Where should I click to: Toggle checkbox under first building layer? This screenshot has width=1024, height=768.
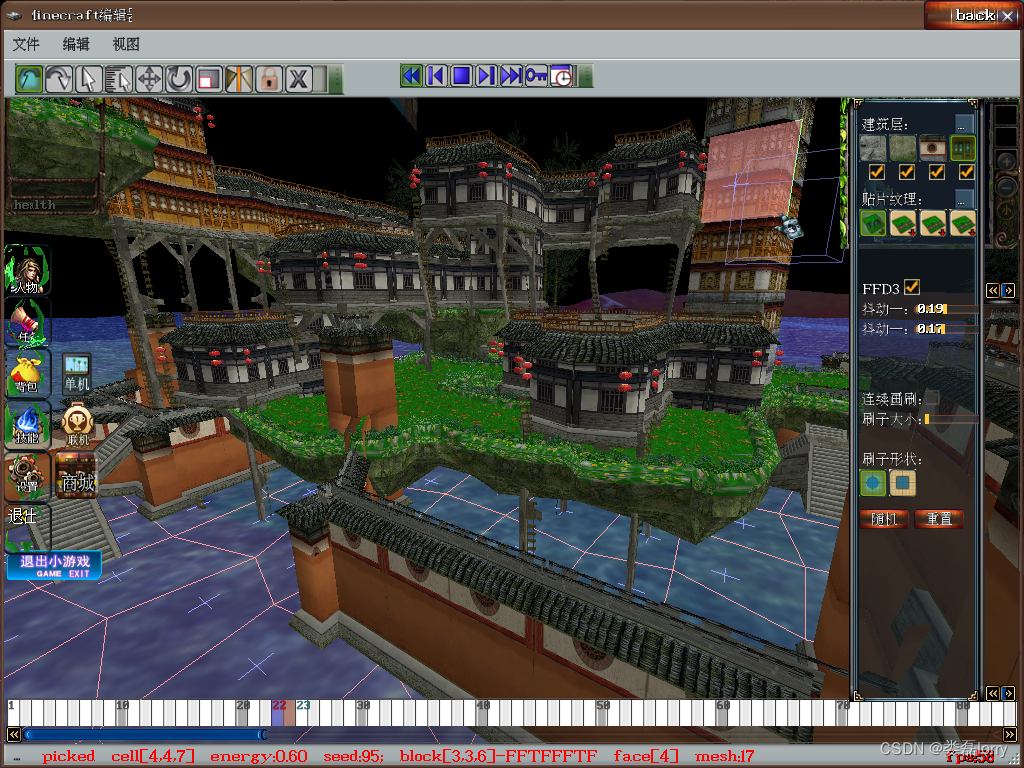pyautogui.click(x=876, y=172)
